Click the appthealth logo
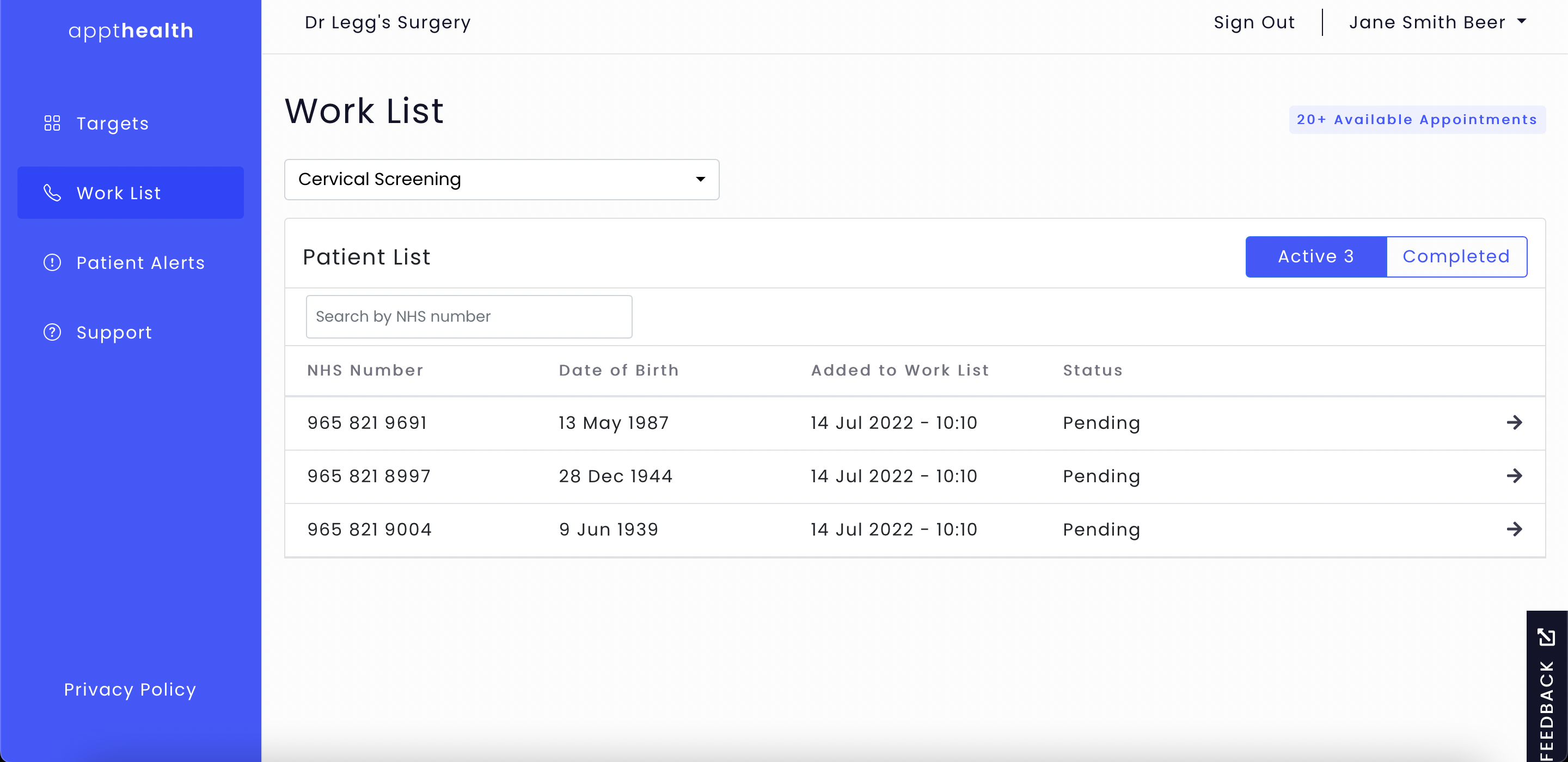This screenshot has width=1568, height=762. (x=131, y=30)
